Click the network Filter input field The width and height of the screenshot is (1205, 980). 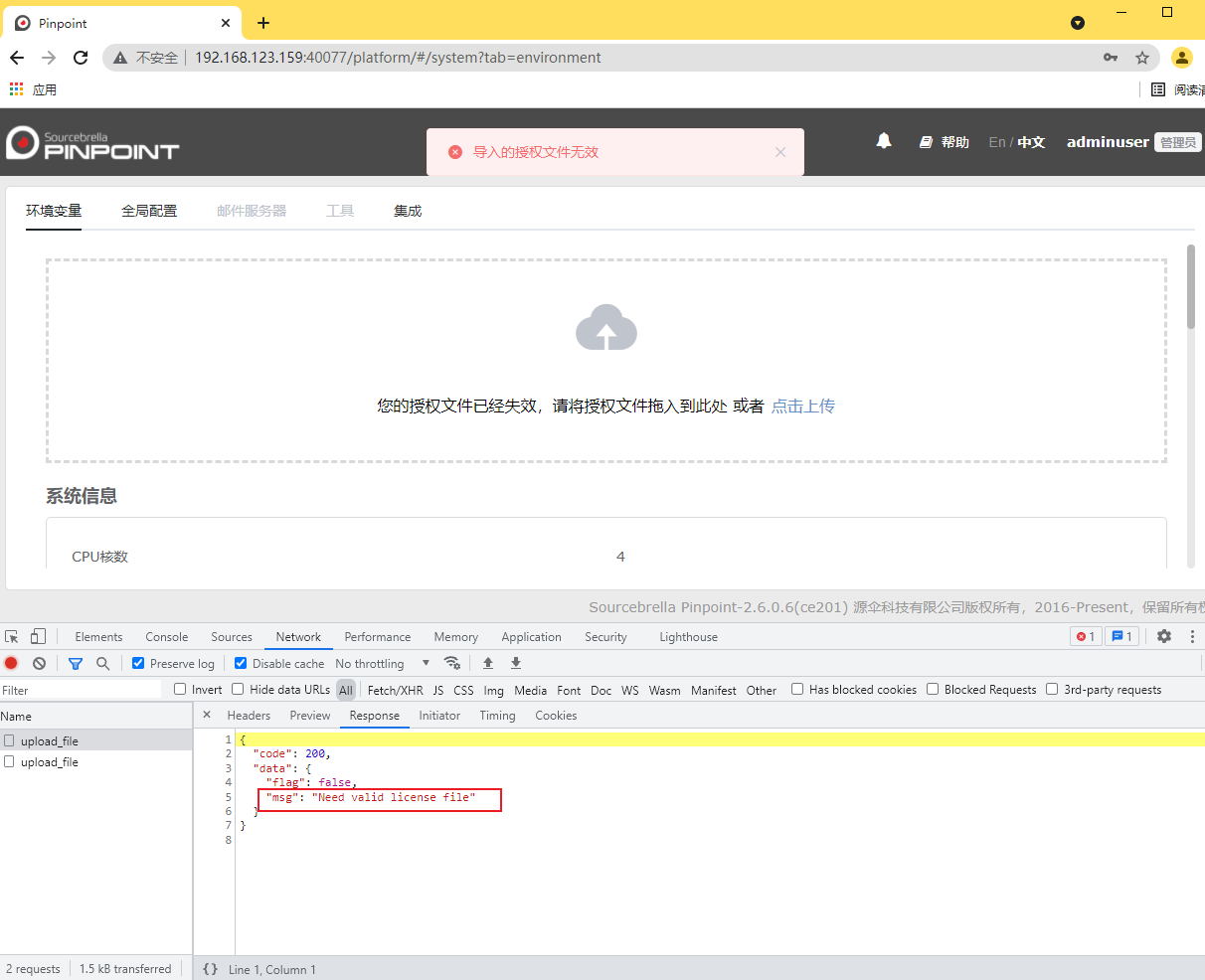point(80,690)
